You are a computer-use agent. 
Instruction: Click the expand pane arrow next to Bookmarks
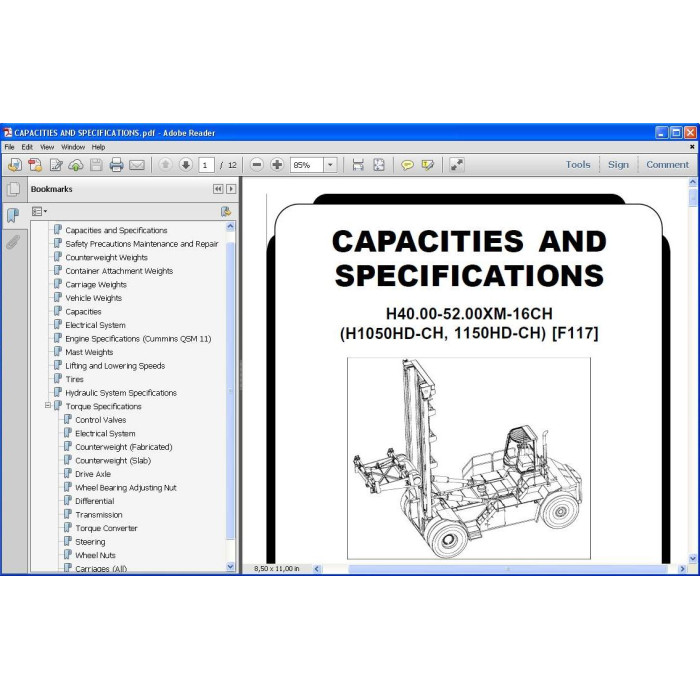[231, 189]
